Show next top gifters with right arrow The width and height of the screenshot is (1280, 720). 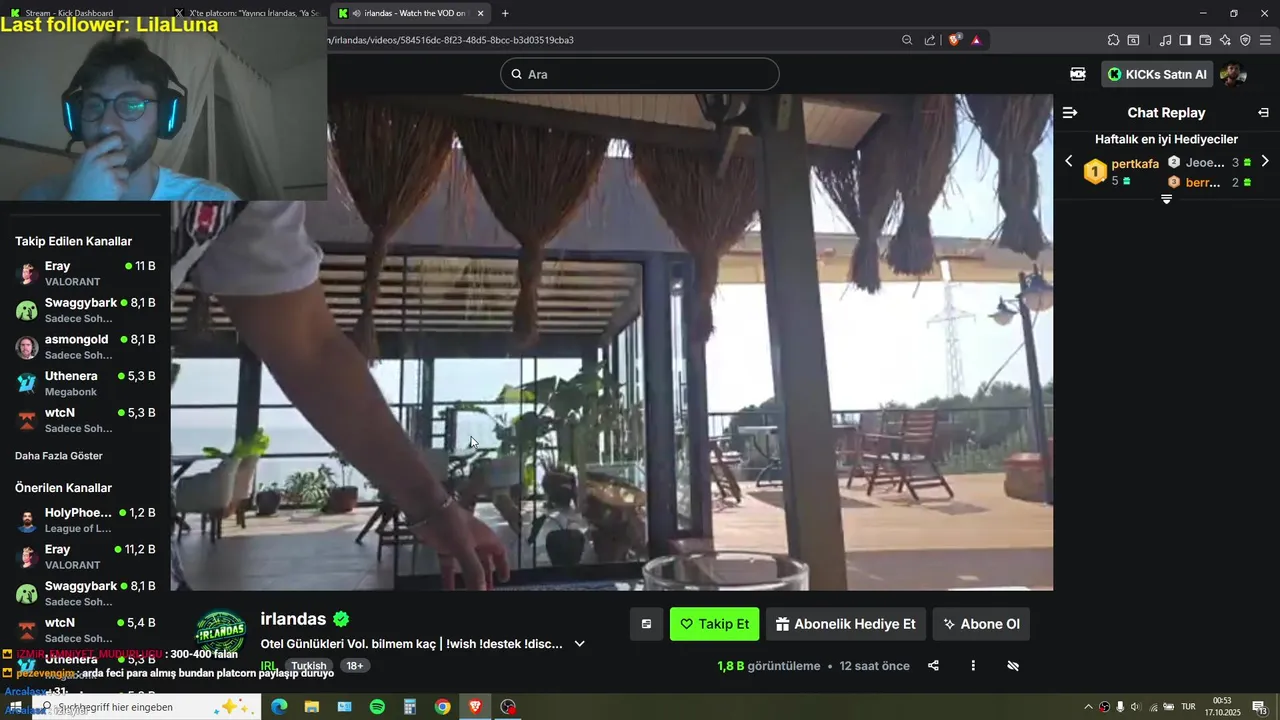click(x=1265, y=161)
